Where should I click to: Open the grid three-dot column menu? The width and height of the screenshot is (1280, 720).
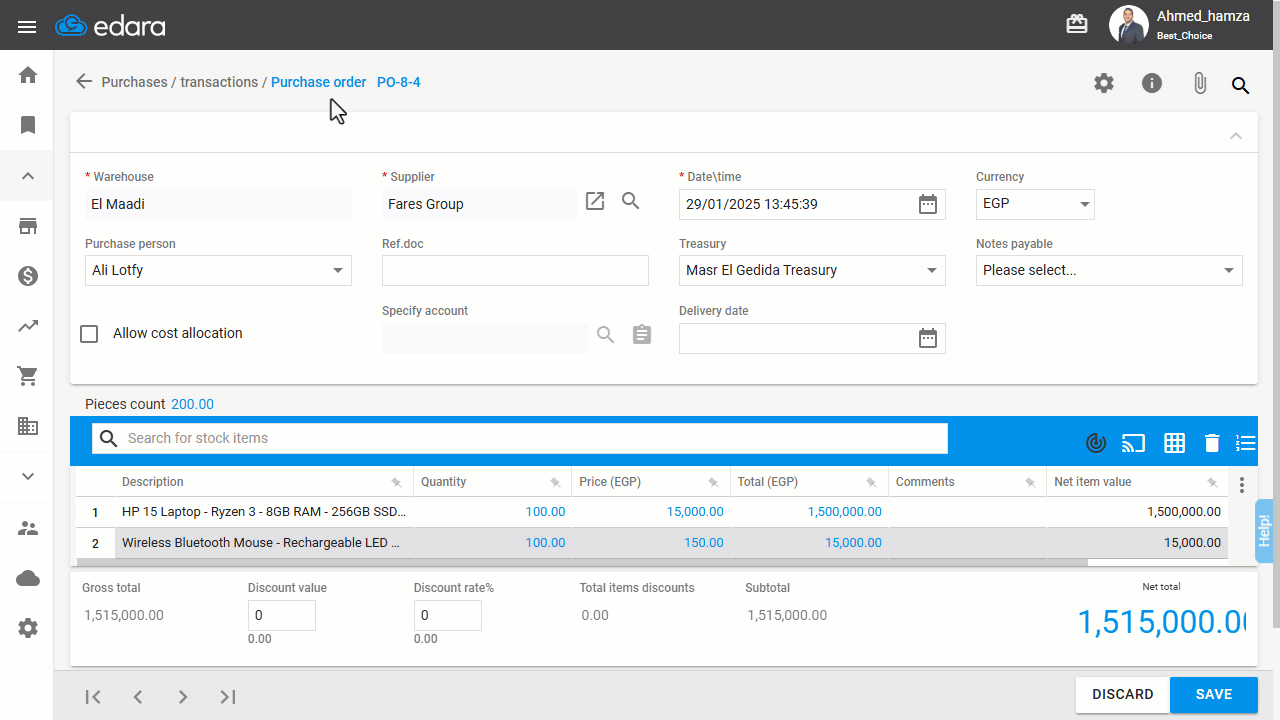[1242, 485]
